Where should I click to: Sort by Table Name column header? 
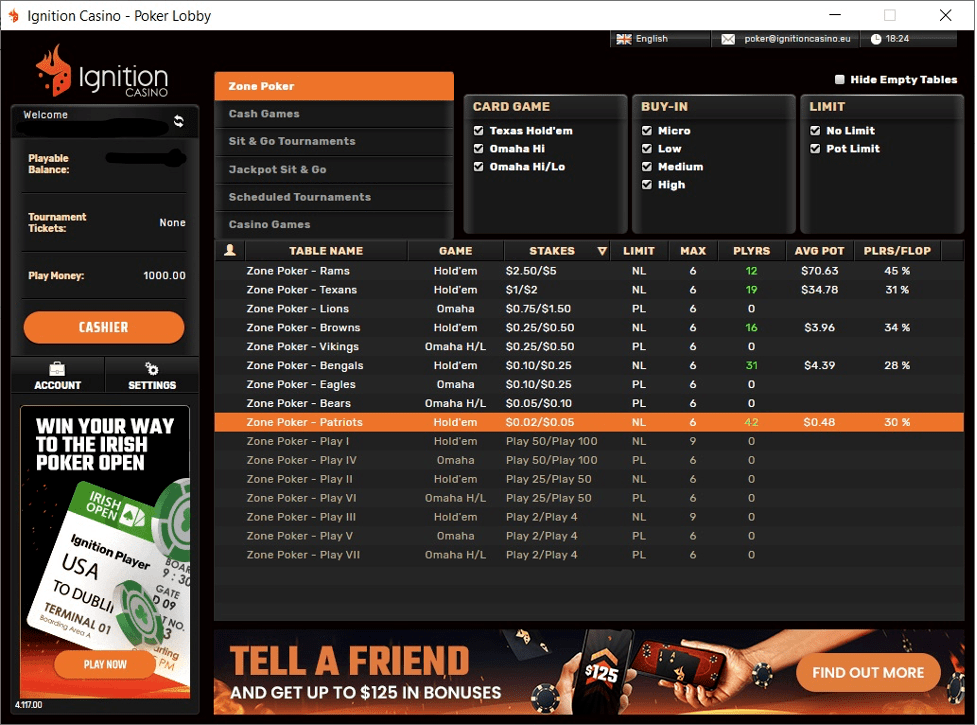click(x=326, y=251)
